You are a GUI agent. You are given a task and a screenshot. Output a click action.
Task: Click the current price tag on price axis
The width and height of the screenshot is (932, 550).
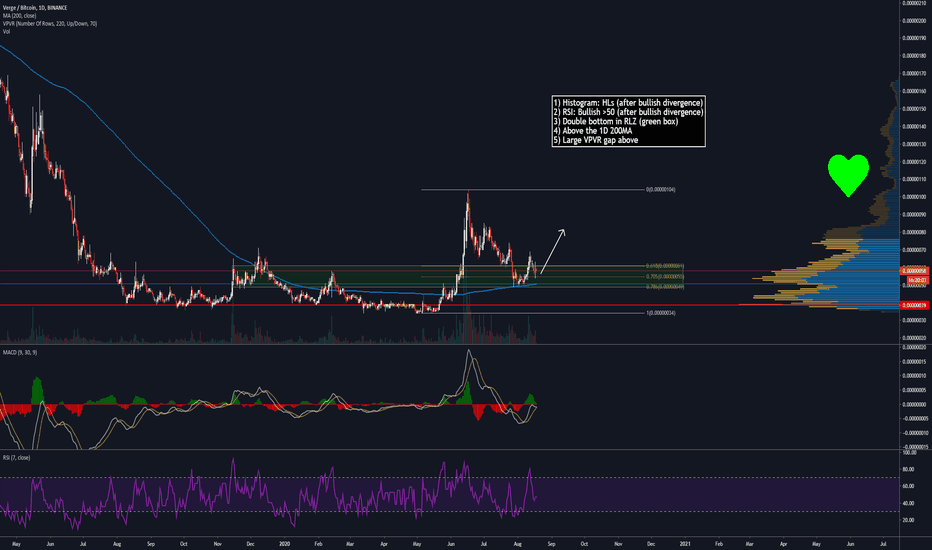coord(915,271)
